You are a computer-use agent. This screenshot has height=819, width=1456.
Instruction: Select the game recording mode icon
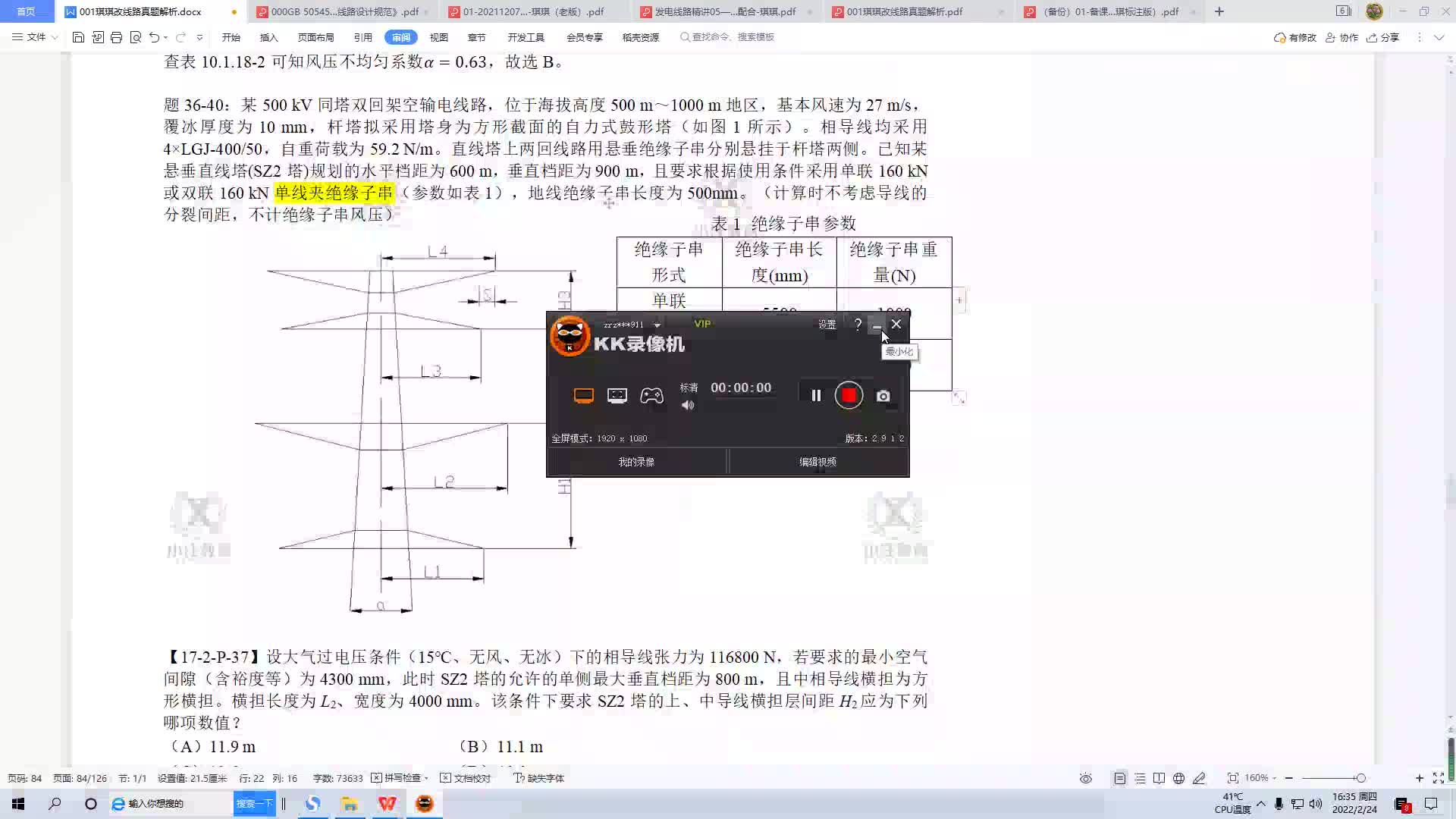[x=651, y=395]
